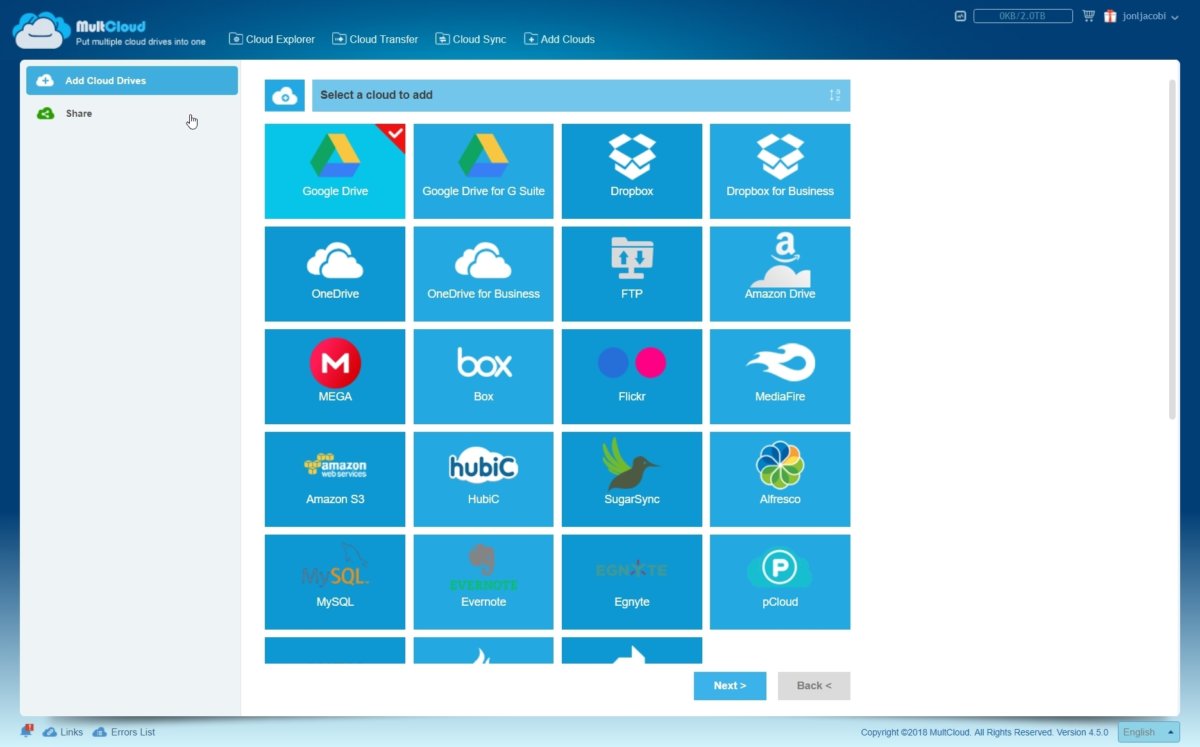
Task: Select the Amazon Drive tile
Action: (780, 274)
